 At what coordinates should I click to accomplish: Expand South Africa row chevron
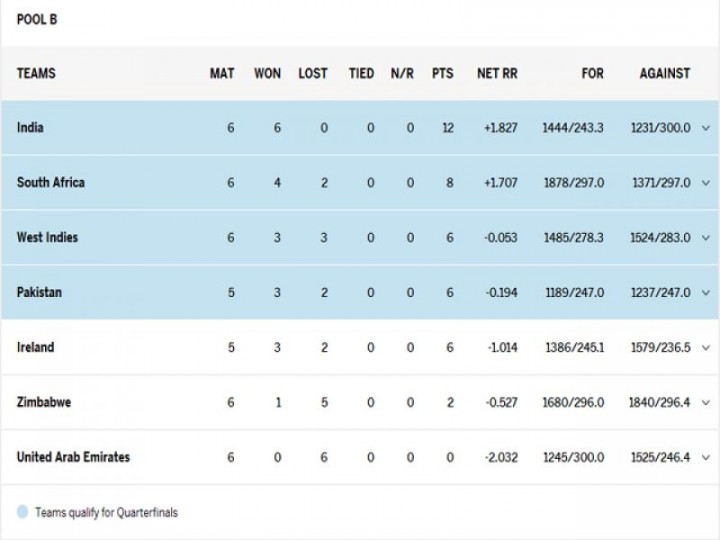[706, 183]
